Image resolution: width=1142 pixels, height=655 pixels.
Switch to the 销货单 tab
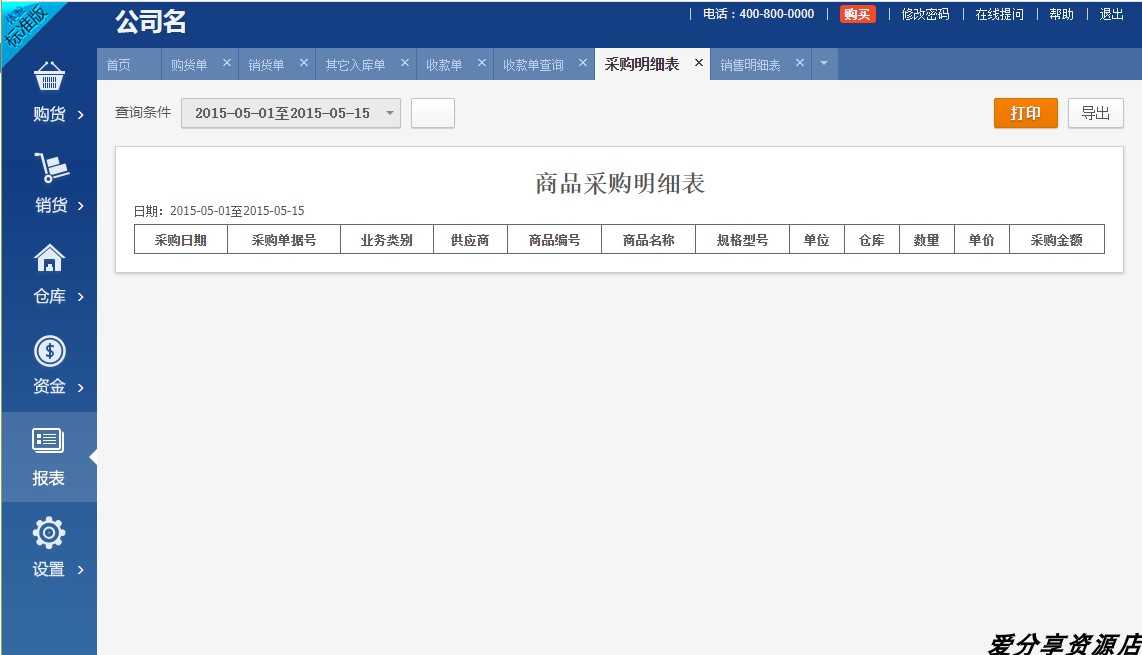coord(267,65)
